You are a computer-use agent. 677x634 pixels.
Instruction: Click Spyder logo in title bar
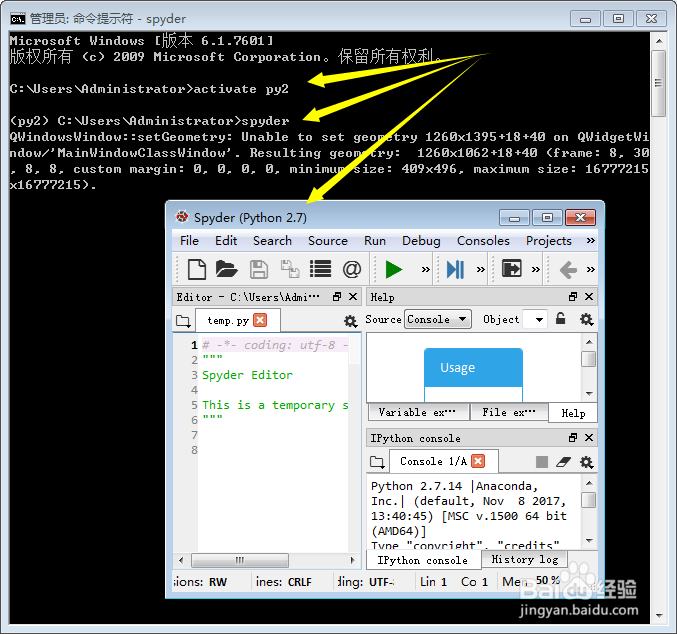coord(182,217)
